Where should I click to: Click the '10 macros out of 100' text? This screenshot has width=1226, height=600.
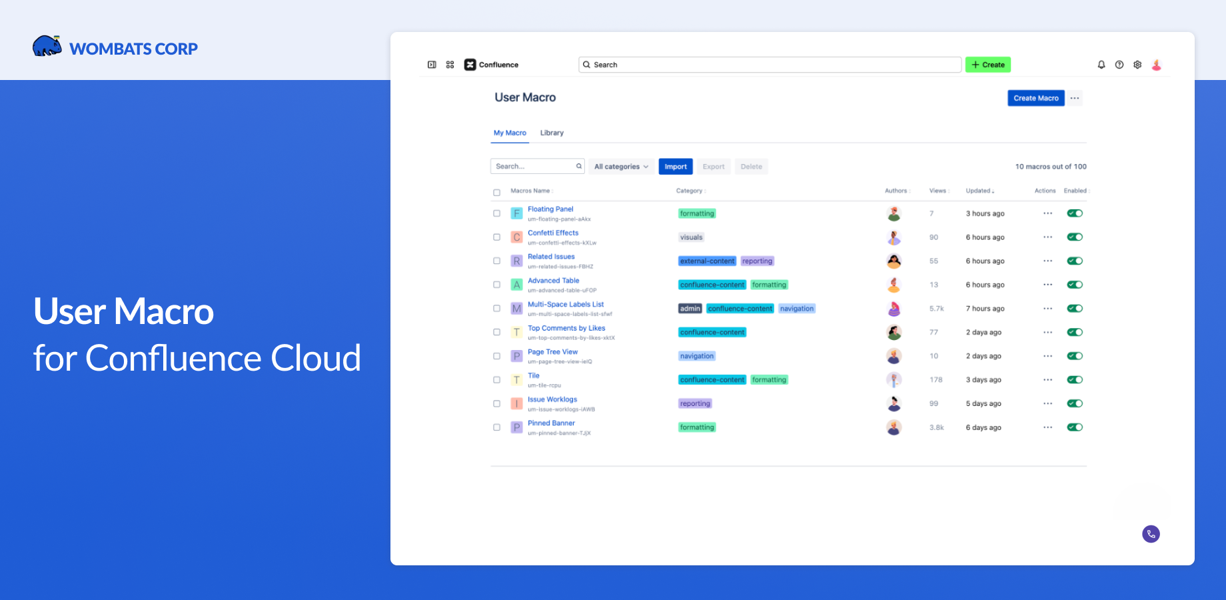click(x=1051, y=167)
